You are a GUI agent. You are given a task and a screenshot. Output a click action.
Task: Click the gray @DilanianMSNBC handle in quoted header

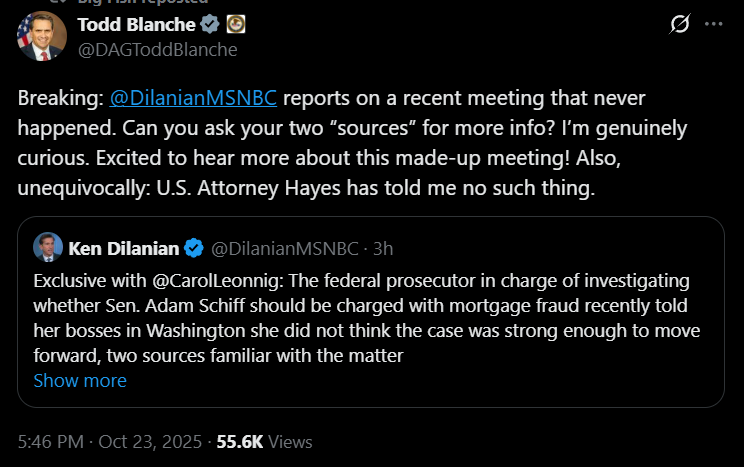click(284, 246)
